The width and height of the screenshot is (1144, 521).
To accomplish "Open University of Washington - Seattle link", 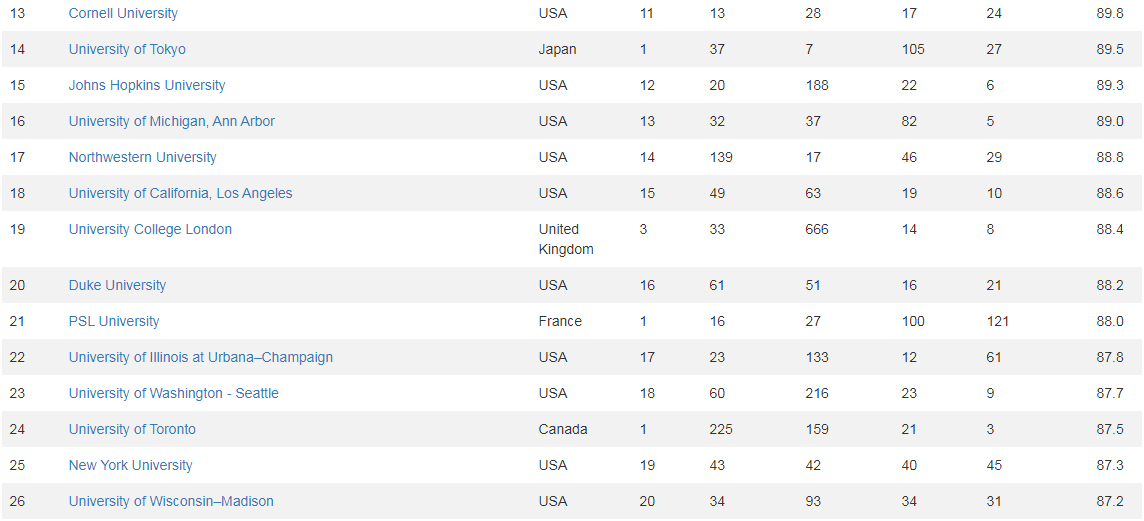I will [x=173, y=393].
